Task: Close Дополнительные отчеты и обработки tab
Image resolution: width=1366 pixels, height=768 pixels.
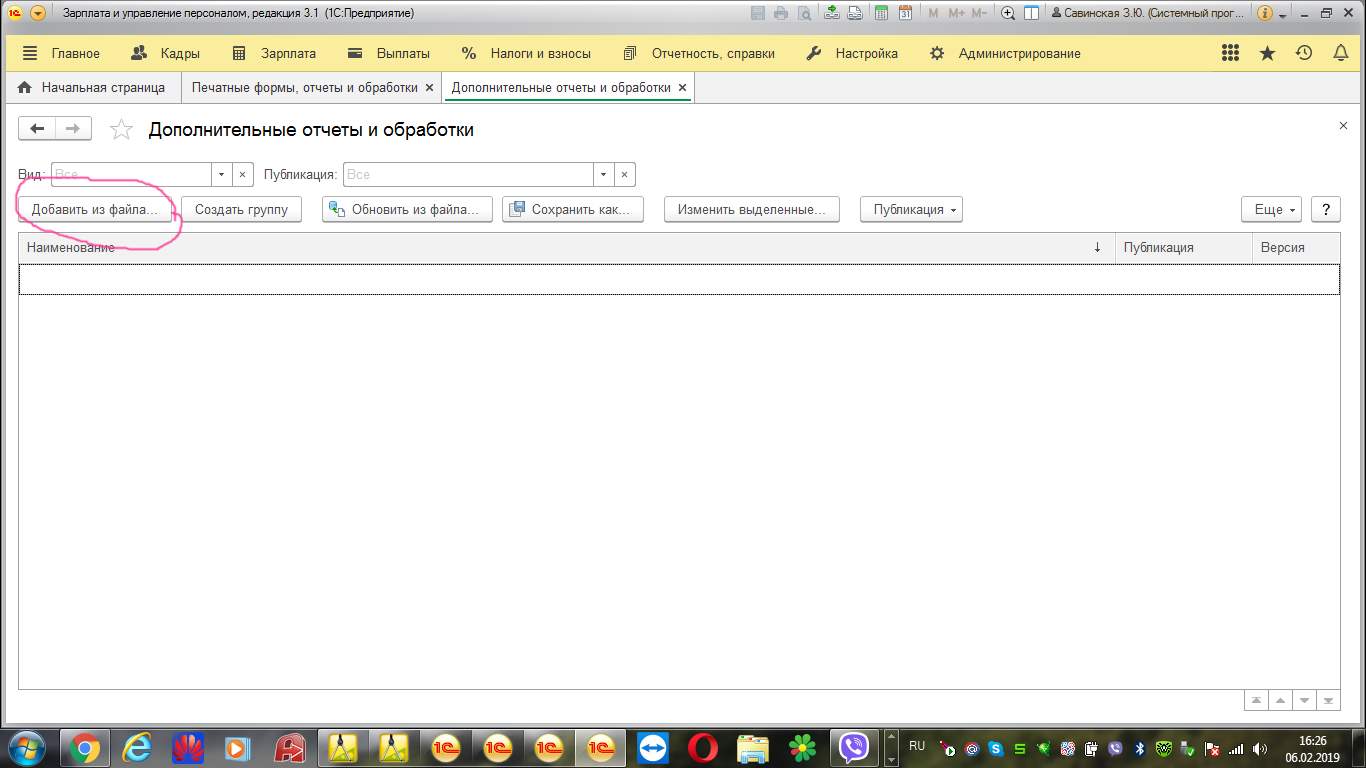Action: click(x=682, y=88)
